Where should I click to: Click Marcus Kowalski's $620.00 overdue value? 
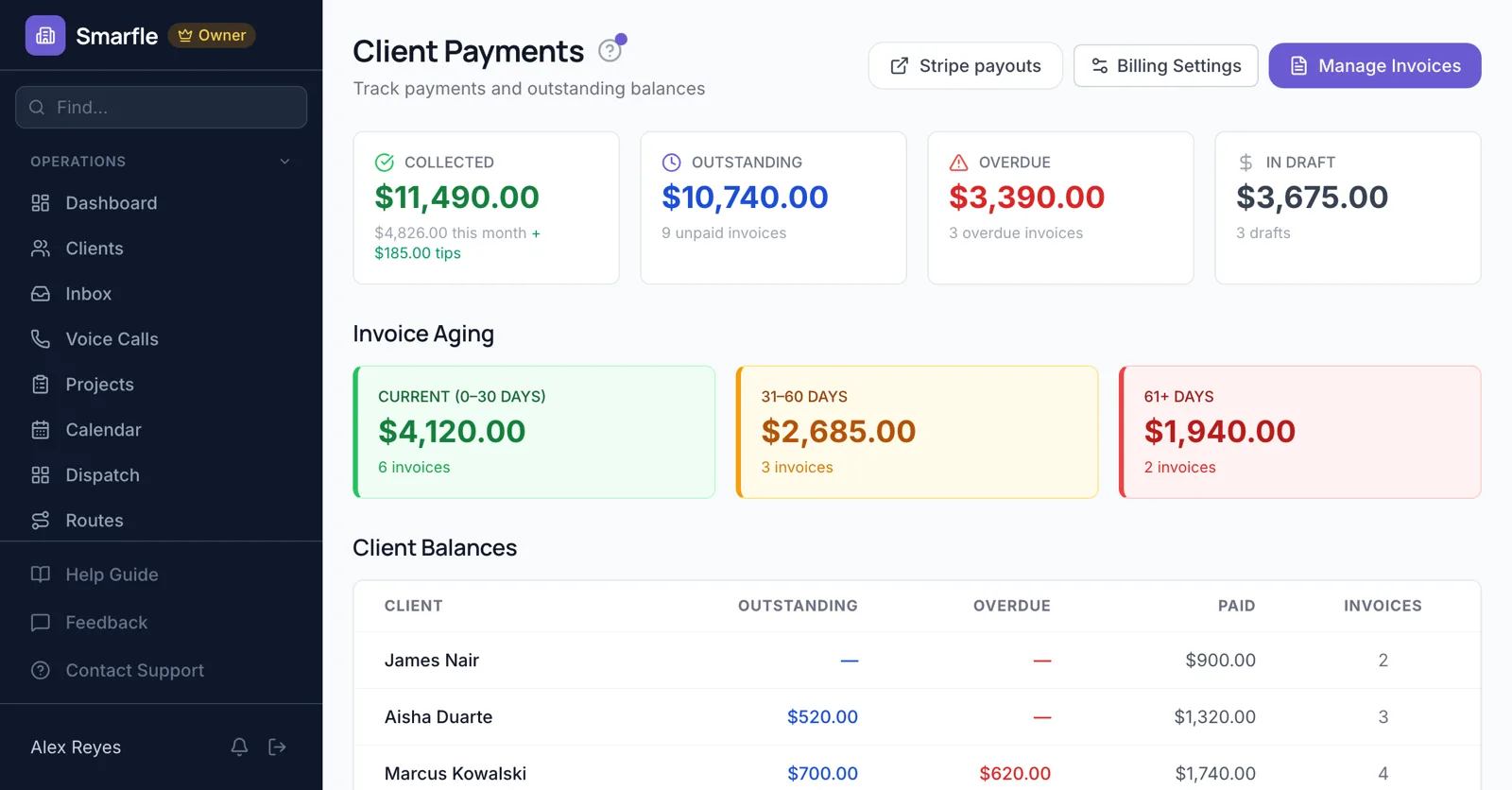click(x=1015, y=774)
